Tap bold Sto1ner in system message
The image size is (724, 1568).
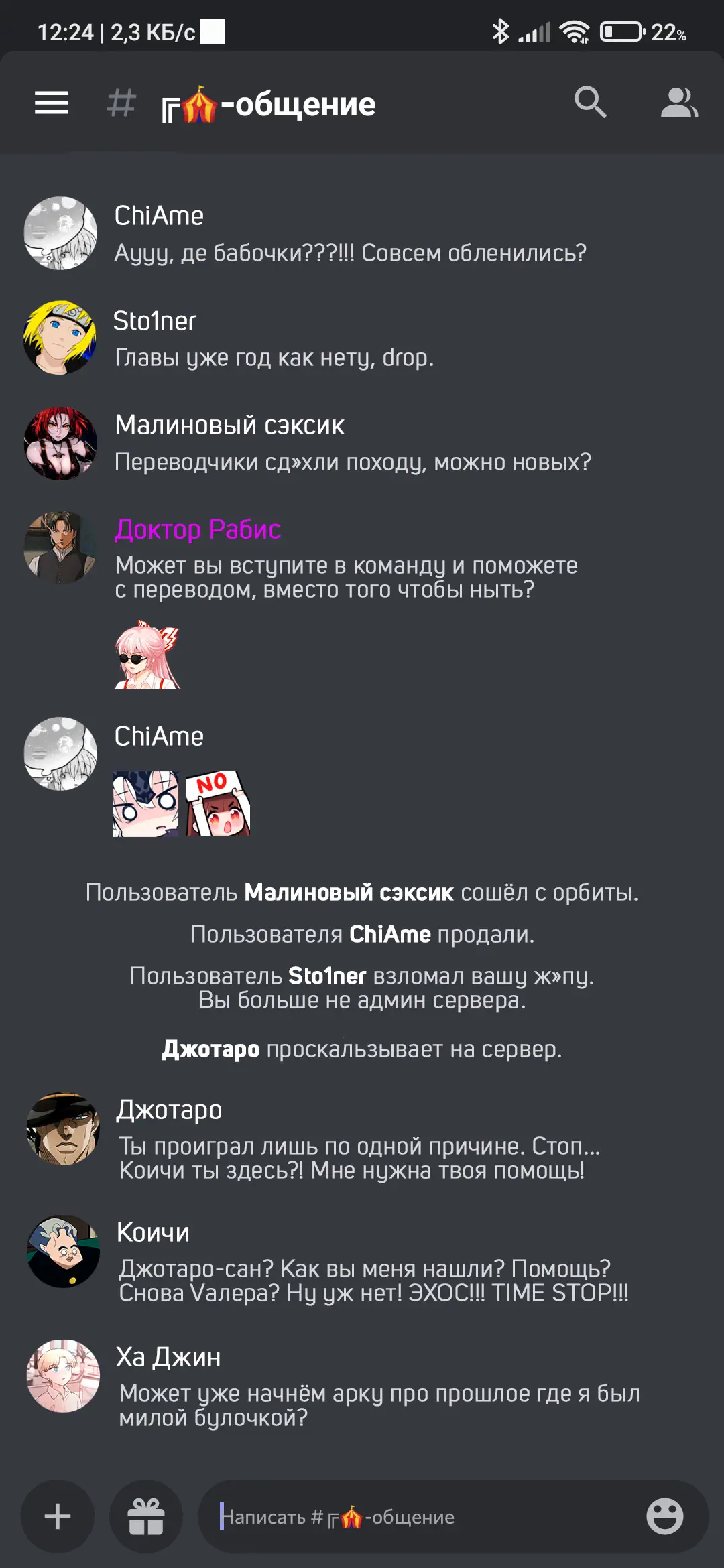point(327,976)
